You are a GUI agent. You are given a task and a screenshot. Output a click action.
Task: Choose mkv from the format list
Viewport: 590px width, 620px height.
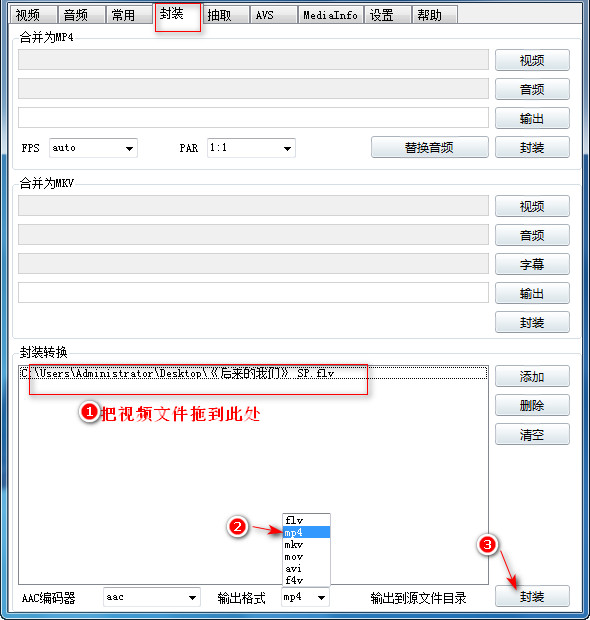[306, 544]
